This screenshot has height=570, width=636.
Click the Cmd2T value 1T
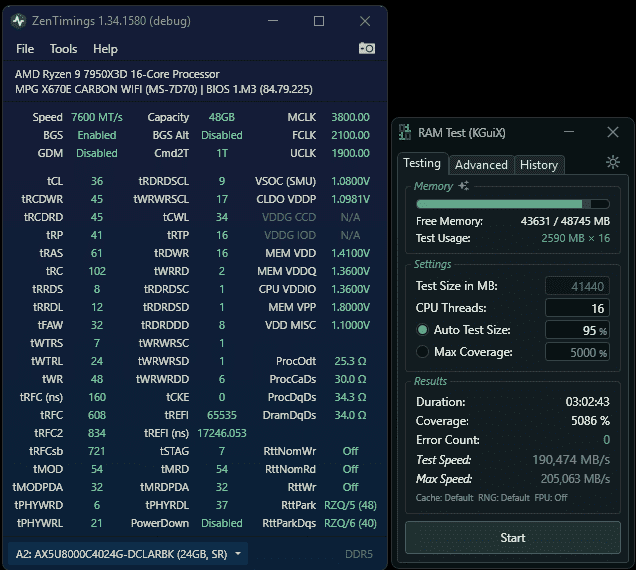coord(222,153)
